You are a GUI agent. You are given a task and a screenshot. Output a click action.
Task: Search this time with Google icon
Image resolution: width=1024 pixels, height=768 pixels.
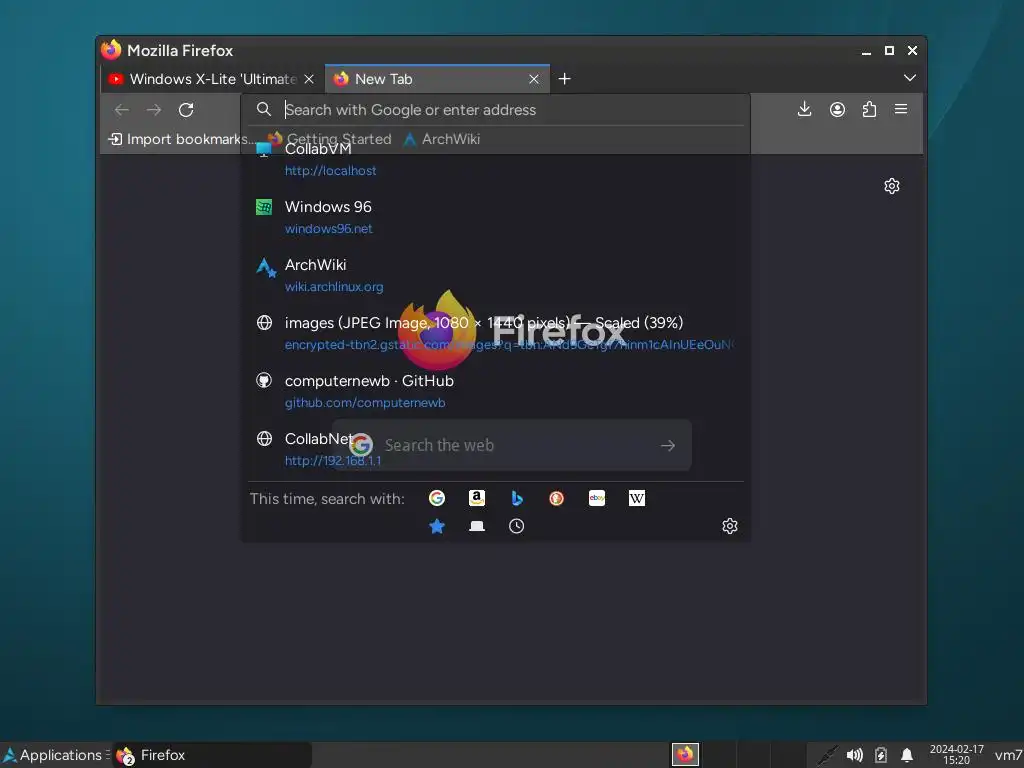click(x=437, y=498)
